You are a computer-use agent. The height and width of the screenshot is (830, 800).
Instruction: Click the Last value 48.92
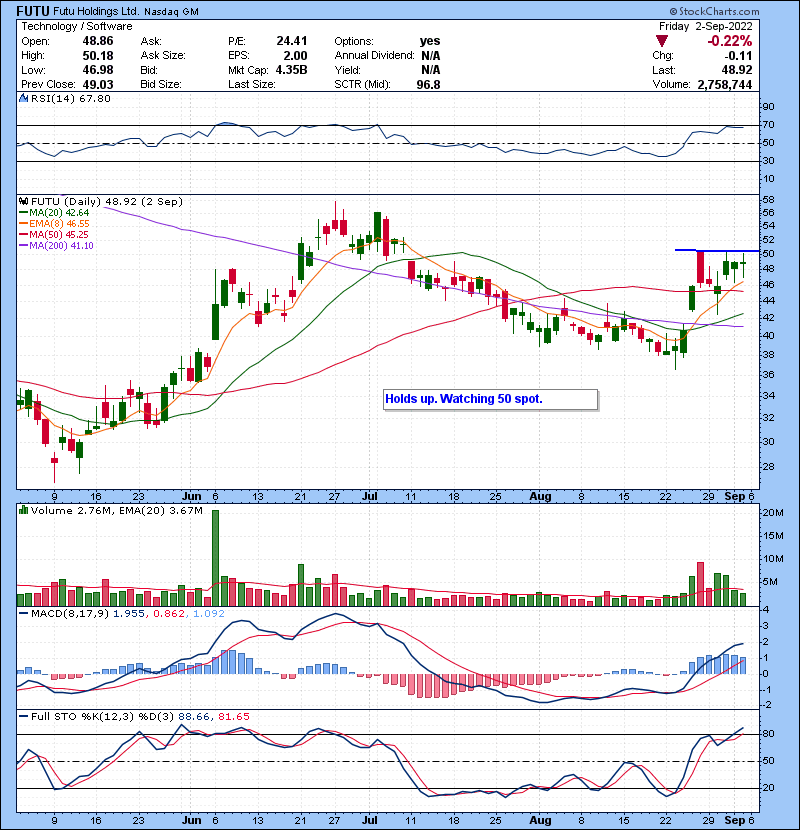tap(737, 70)
